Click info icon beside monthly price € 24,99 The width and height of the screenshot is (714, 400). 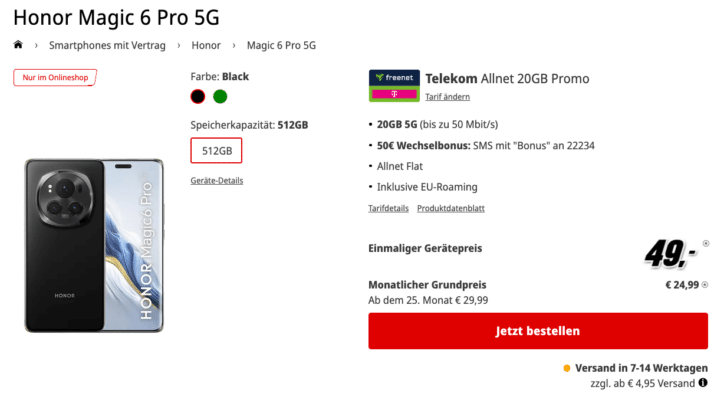(x=705, y=285)
